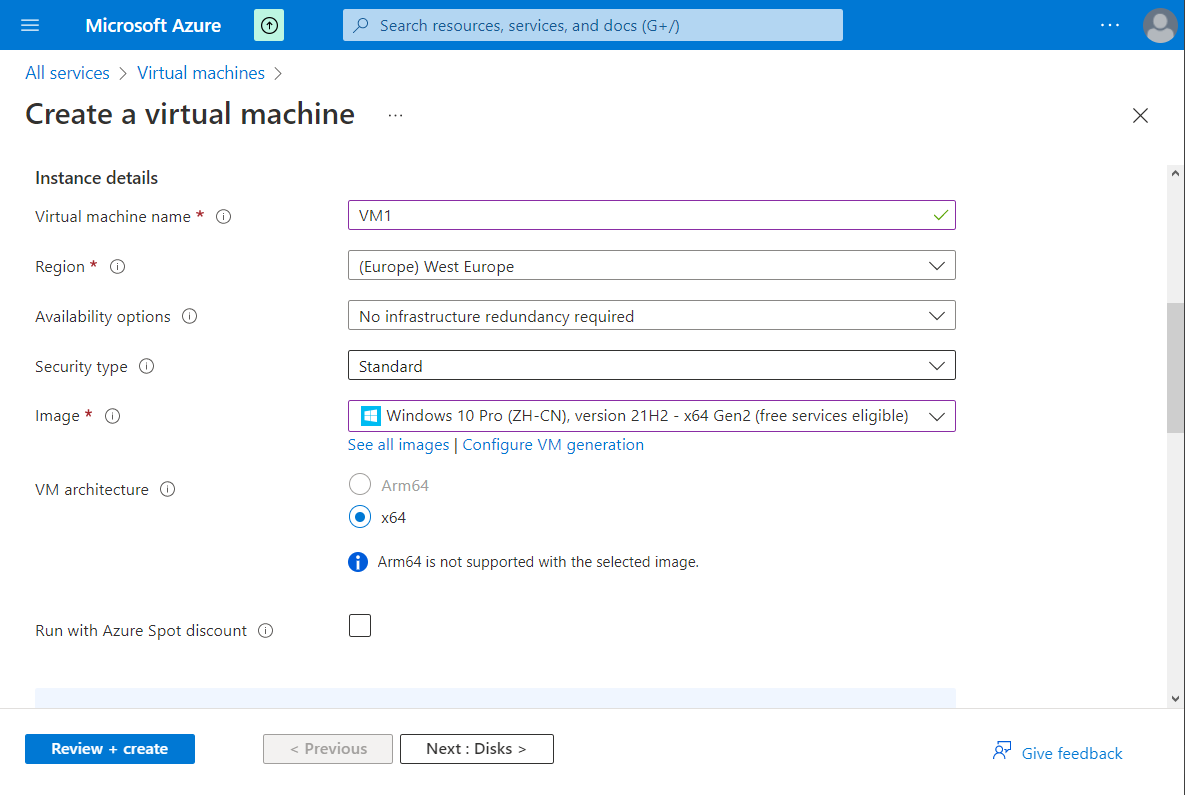Click the scrollbar up arrow
Image resolution: width=1185 pixels, height=795 pixels.
[1175, 174]
